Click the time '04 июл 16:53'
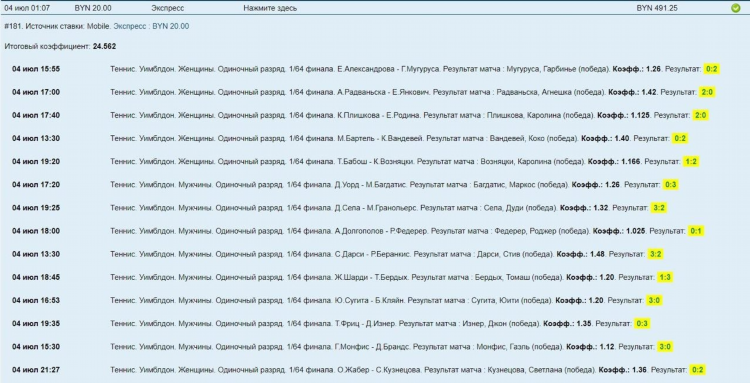Screen dimensions: 750x383 click(36, 300)
